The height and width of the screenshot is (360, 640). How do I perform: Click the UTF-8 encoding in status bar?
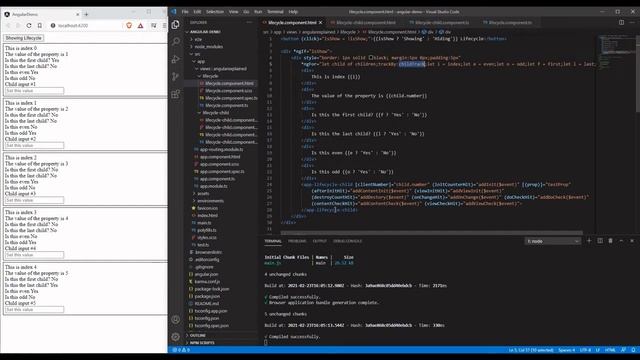tap(585, 350)
